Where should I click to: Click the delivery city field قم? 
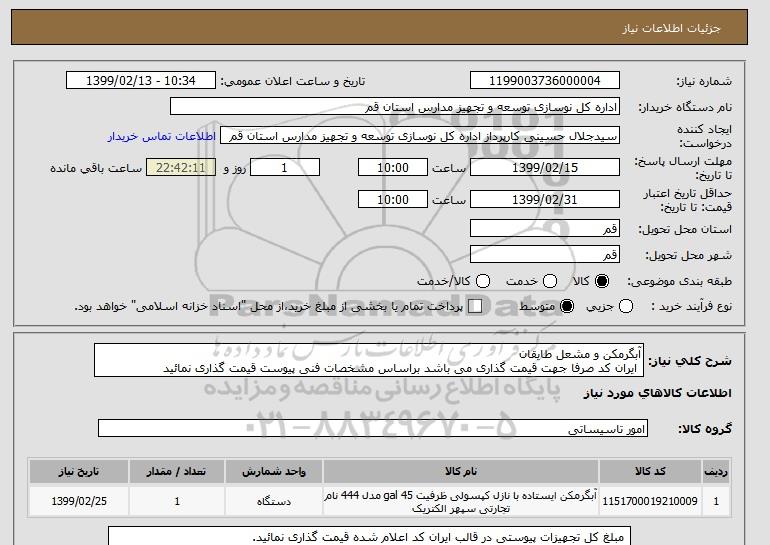pyautogui.click(x=545, y=254)
